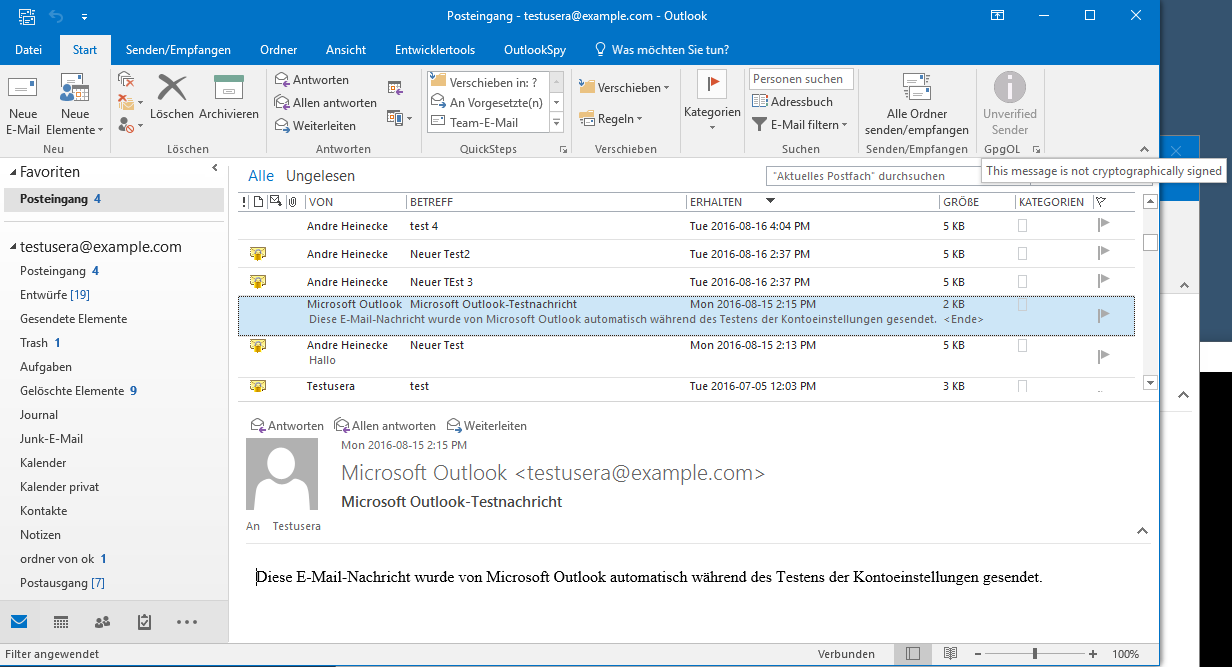Open the Kategorien dropdown
The width and height of the screenshot is (1232, 667).
point(712,102)
